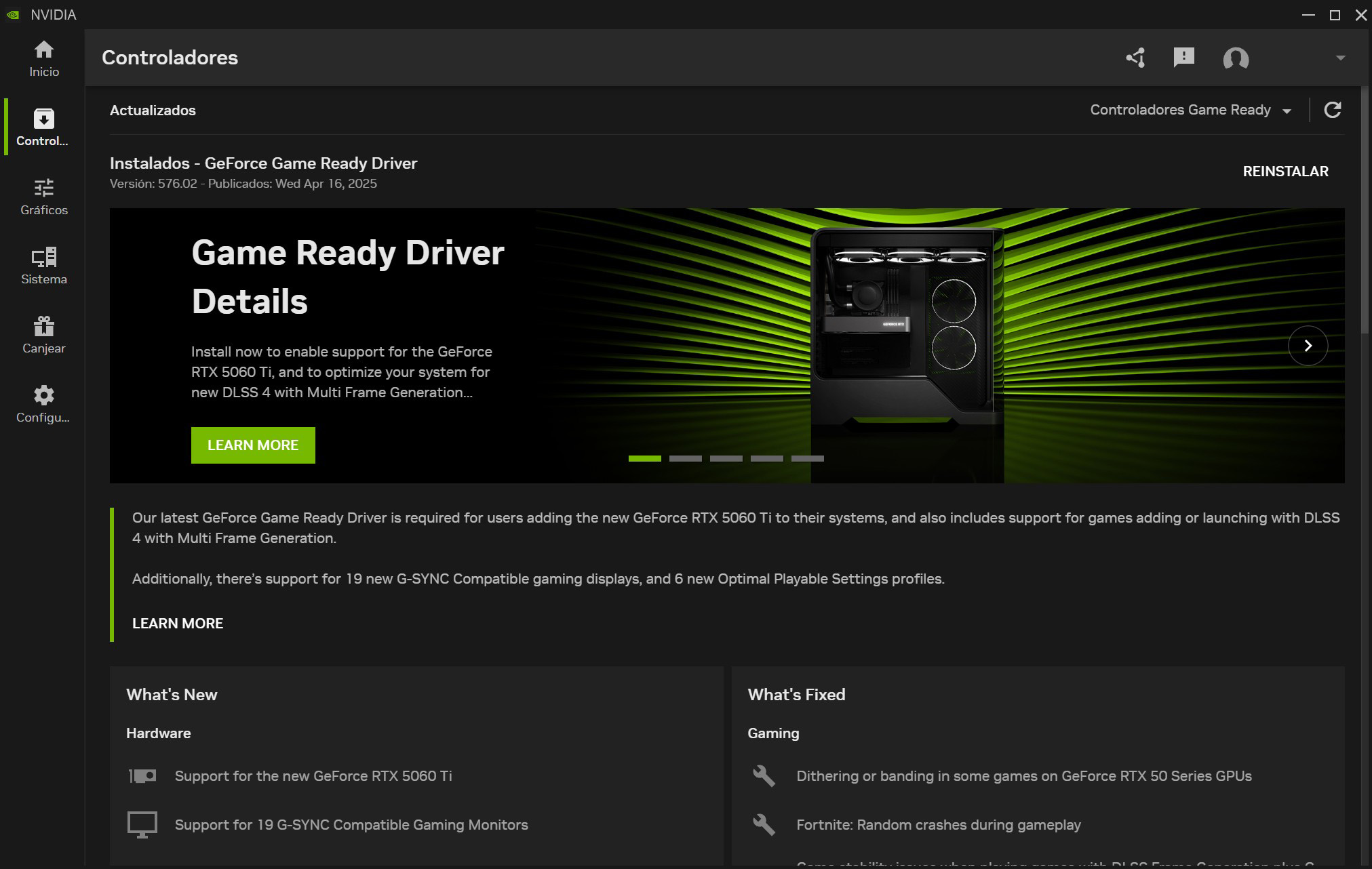Click 'Support for 19 G-SYNC Compatible Gaming Monitors'
Viewport: 1372px width, 869px height.
(351, 825)
